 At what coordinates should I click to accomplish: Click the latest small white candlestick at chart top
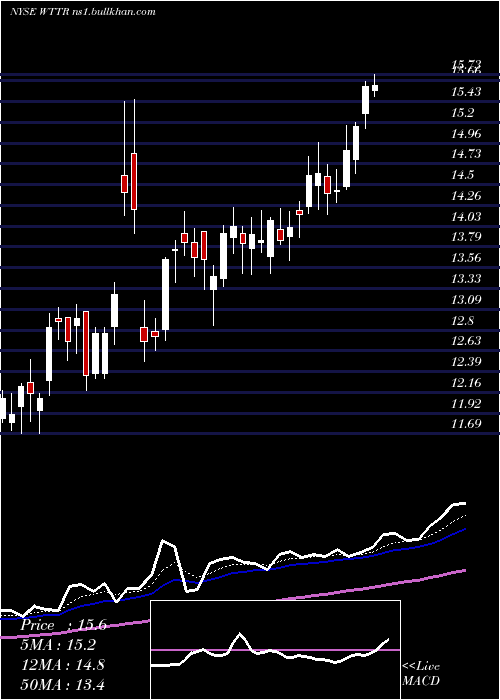(375, 88)
